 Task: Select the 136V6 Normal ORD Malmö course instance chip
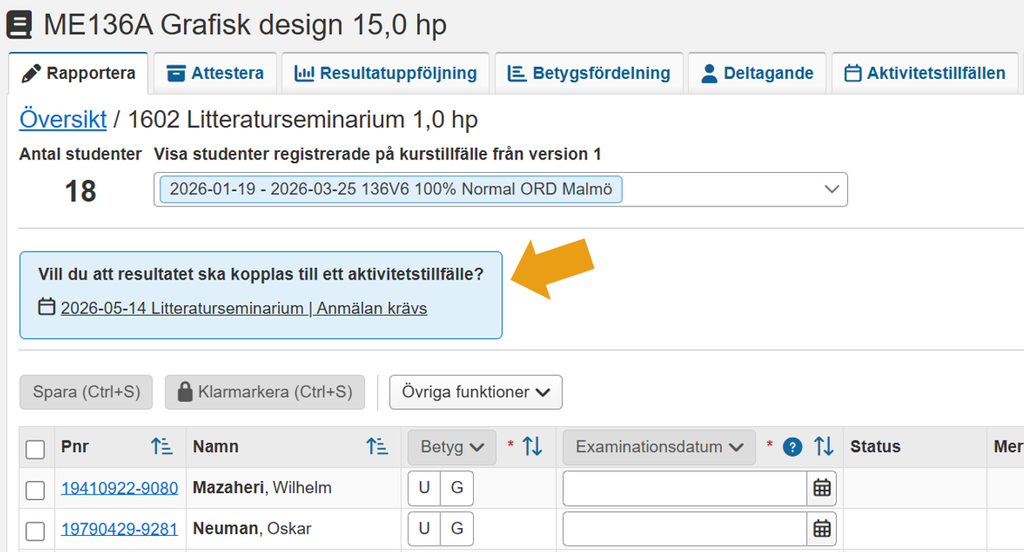coord(391,189)
